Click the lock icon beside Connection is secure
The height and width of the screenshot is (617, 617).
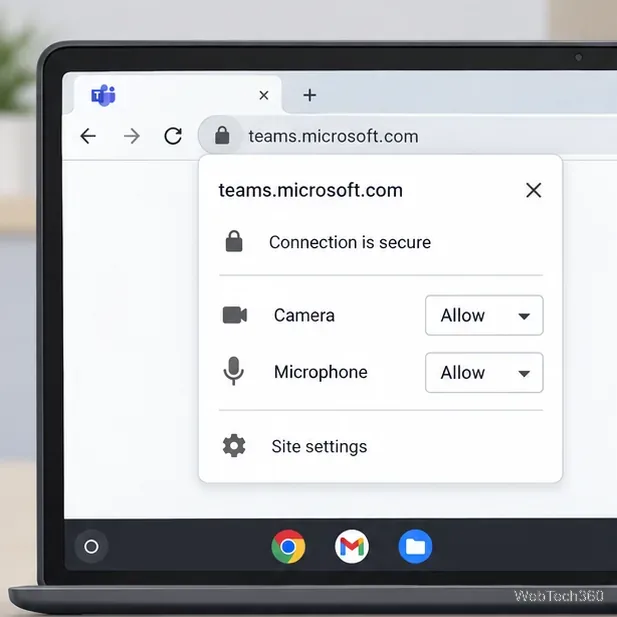pyautogui.click(x=234, y=241)
